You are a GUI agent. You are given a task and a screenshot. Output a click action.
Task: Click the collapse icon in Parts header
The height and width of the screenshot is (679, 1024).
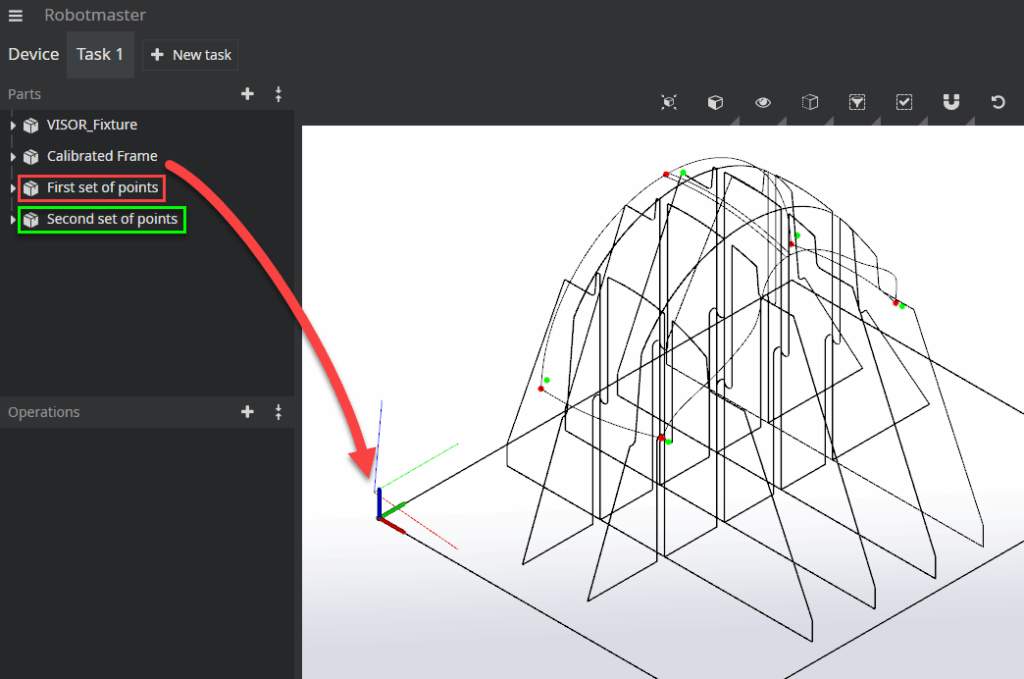click(x=278, y=94)
